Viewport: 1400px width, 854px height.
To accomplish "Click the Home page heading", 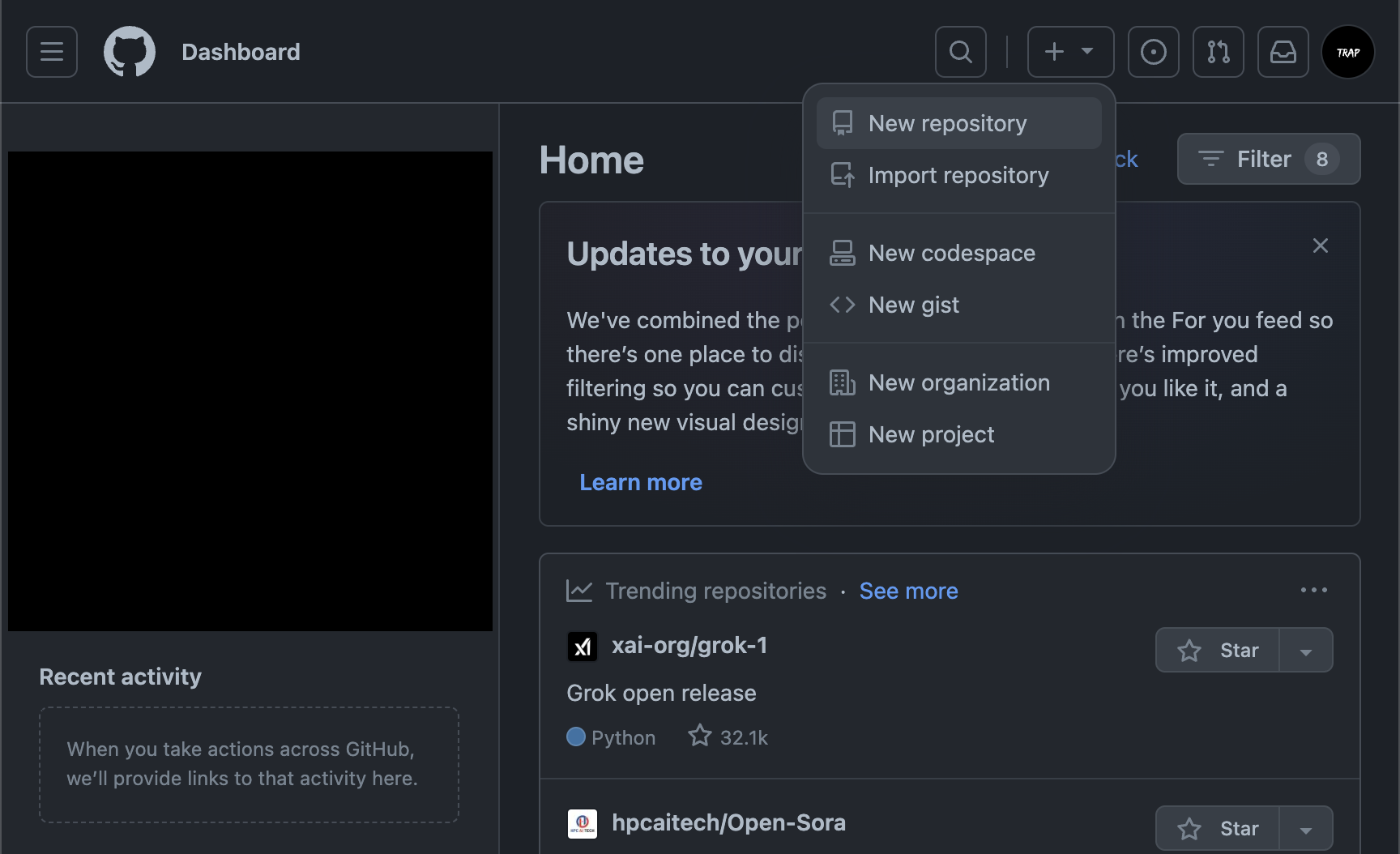I will pyautogui.click(x=591, y=160).
